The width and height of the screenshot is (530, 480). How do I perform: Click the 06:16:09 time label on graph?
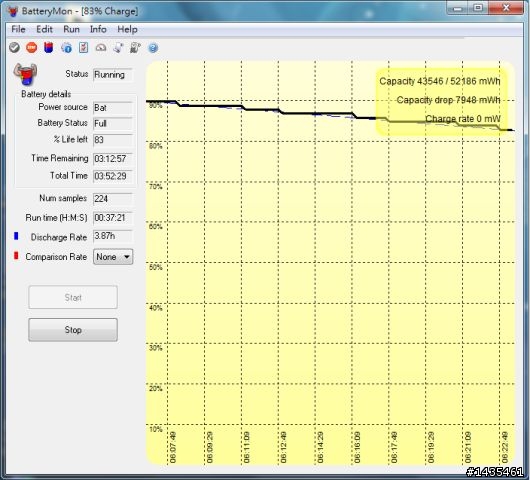(357, 447)
